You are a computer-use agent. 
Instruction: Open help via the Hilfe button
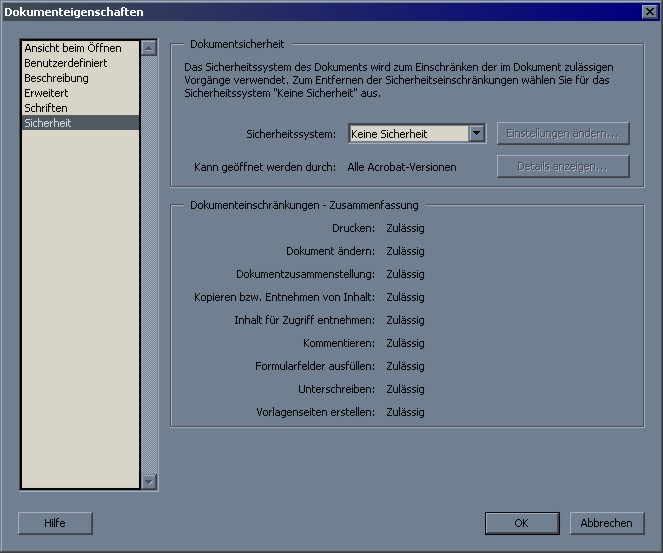55,523
